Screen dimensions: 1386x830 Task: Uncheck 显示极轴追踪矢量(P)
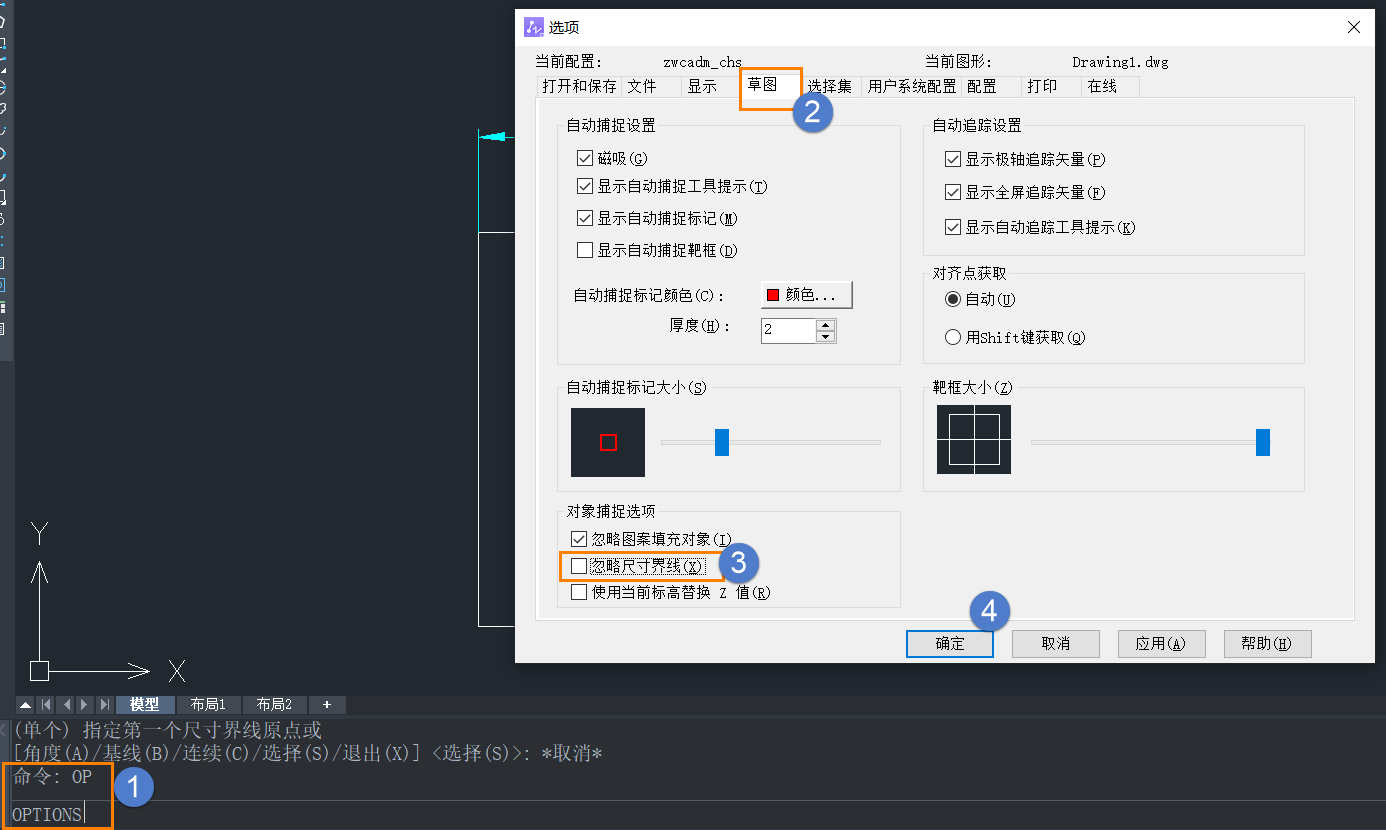coord(953,159)
